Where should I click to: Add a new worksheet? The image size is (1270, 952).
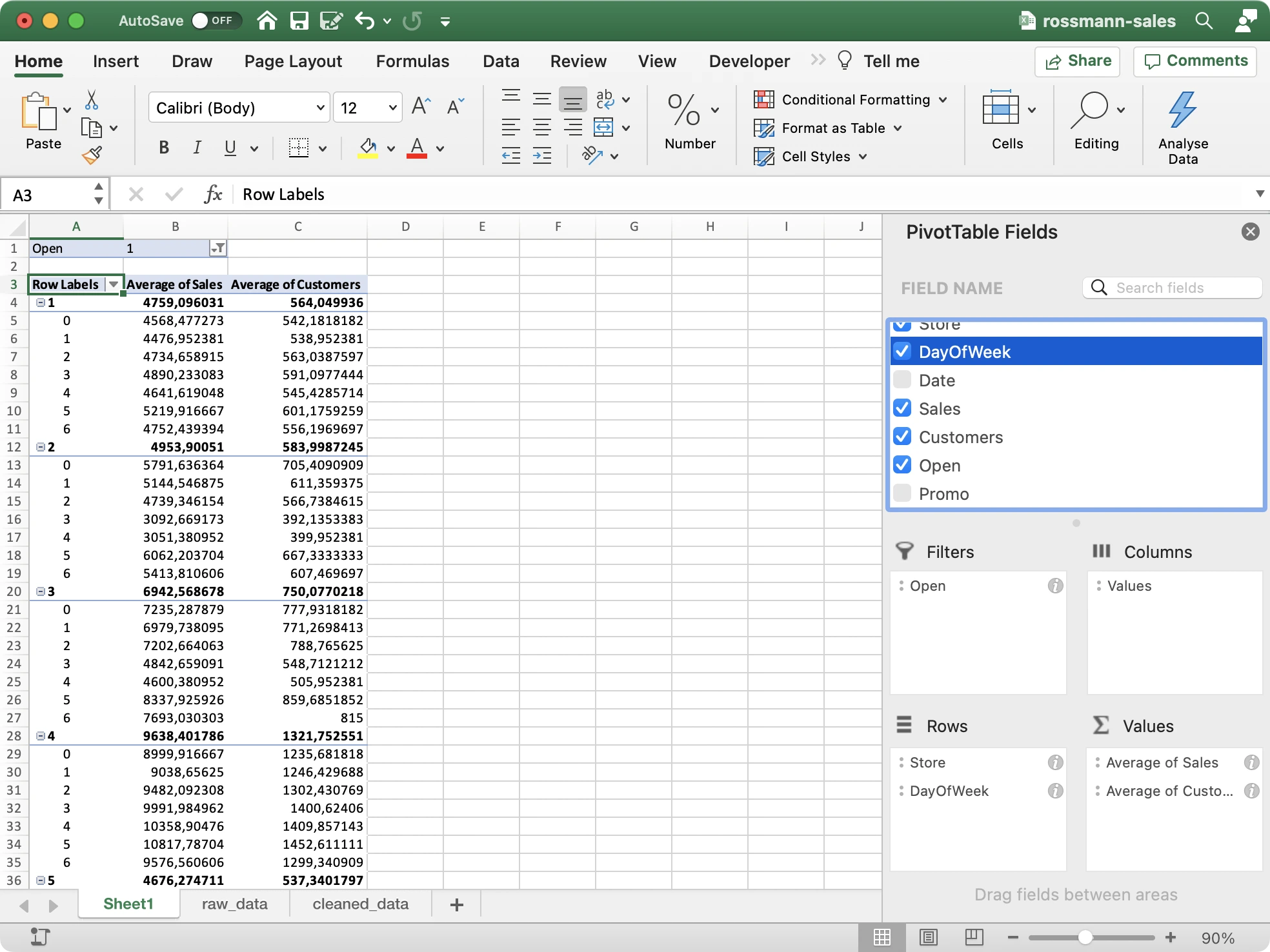pyautogui.click(x=456, y=904)
